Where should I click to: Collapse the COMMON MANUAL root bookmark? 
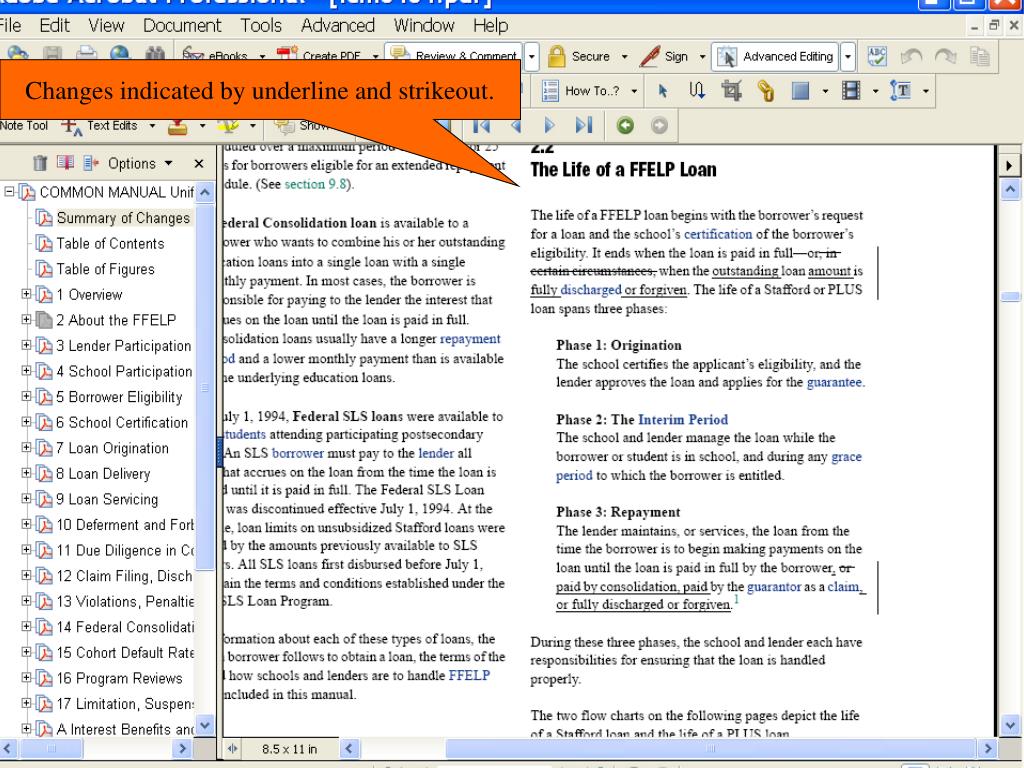point(9,191)
